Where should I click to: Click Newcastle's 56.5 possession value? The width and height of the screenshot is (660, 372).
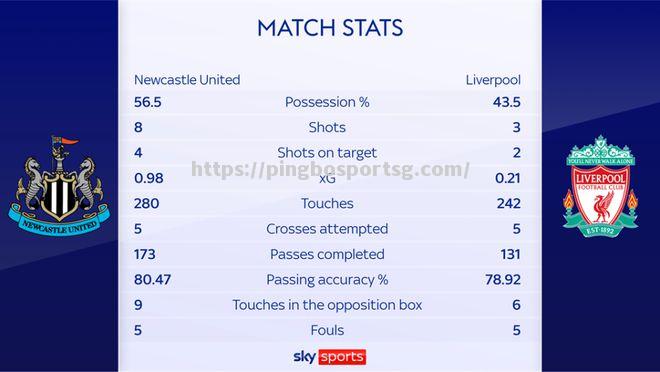148,102
